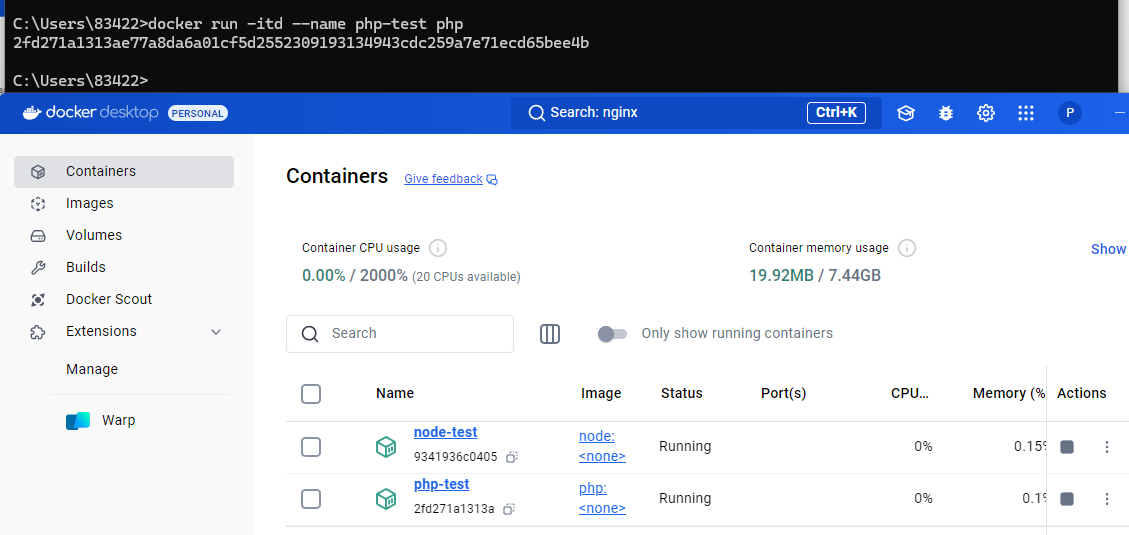Open Docker Desktop settings gear
Screen dimensions: 1129x535
[986, 113]
